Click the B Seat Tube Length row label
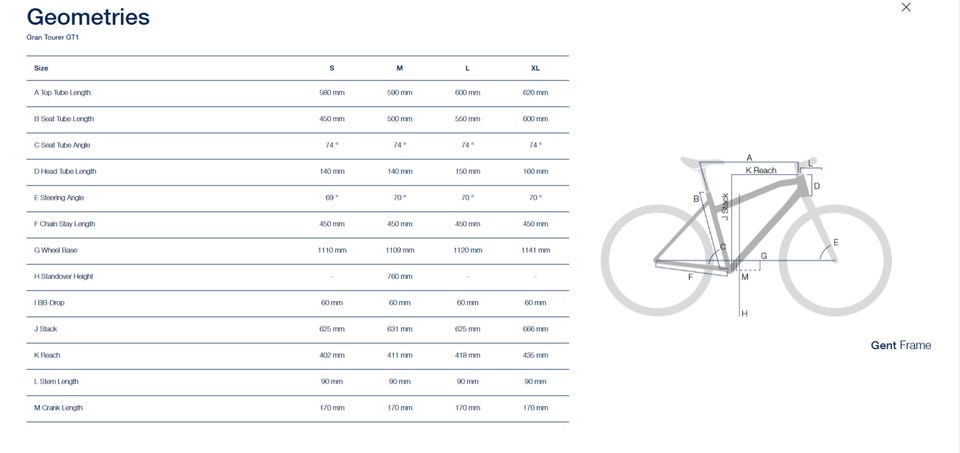Image resolution: width=960 pixels, height=453 pixels. point(64,119)
